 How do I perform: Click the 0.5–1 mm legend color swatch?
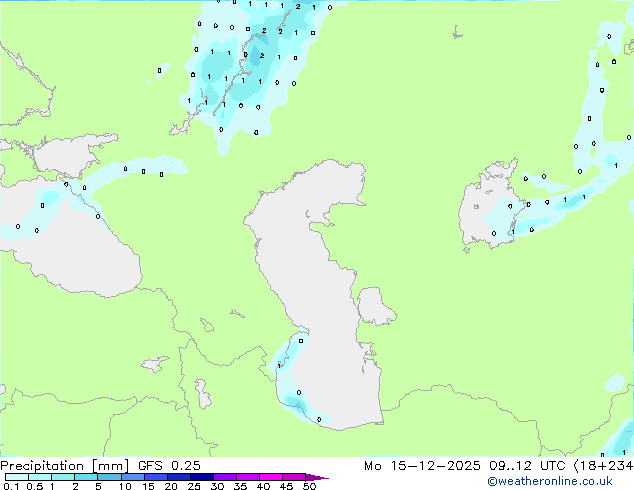point(40,477)
